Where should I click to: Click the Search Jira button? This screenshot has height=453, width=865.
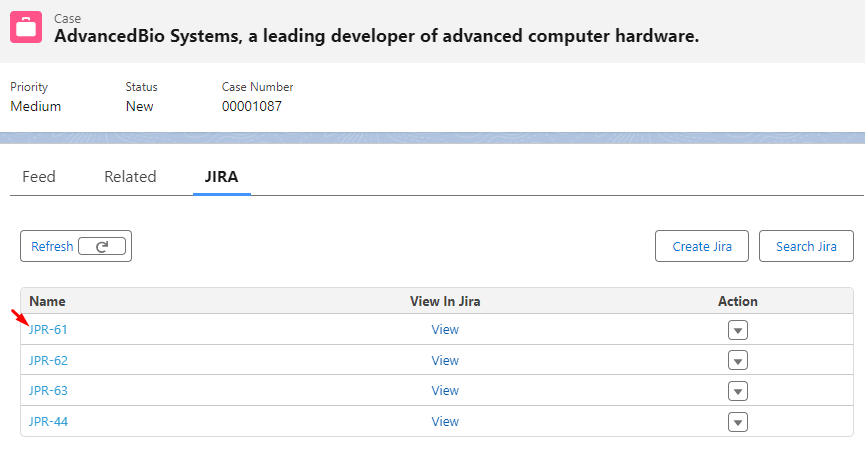pyautogui.click(x=806, y=246)
